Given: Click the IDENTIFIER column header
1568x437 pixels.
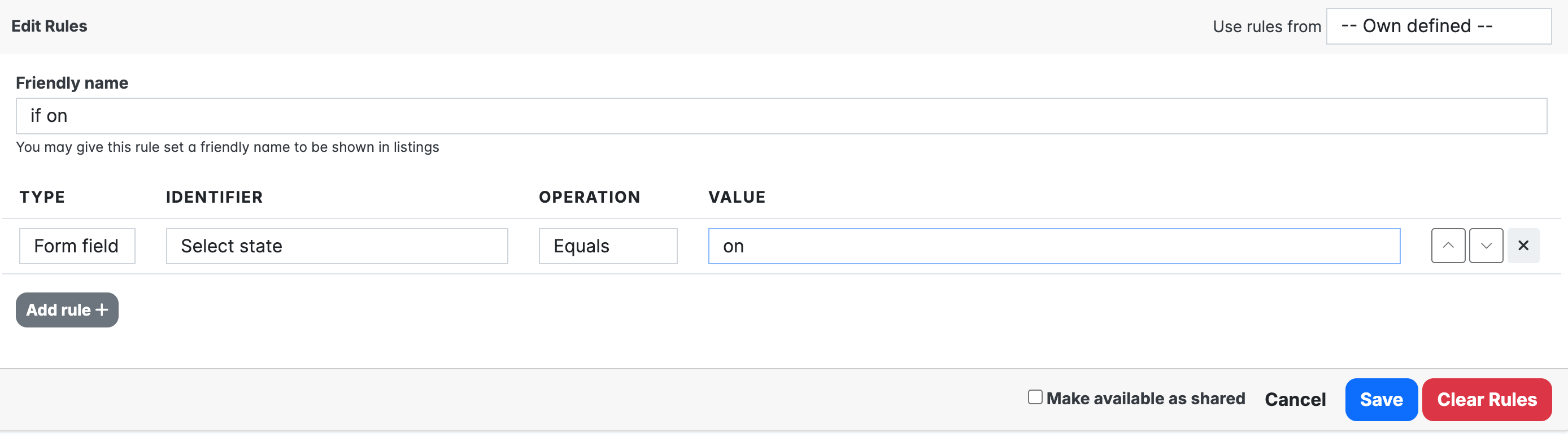Looking at the screenshot, I should 214,197.
